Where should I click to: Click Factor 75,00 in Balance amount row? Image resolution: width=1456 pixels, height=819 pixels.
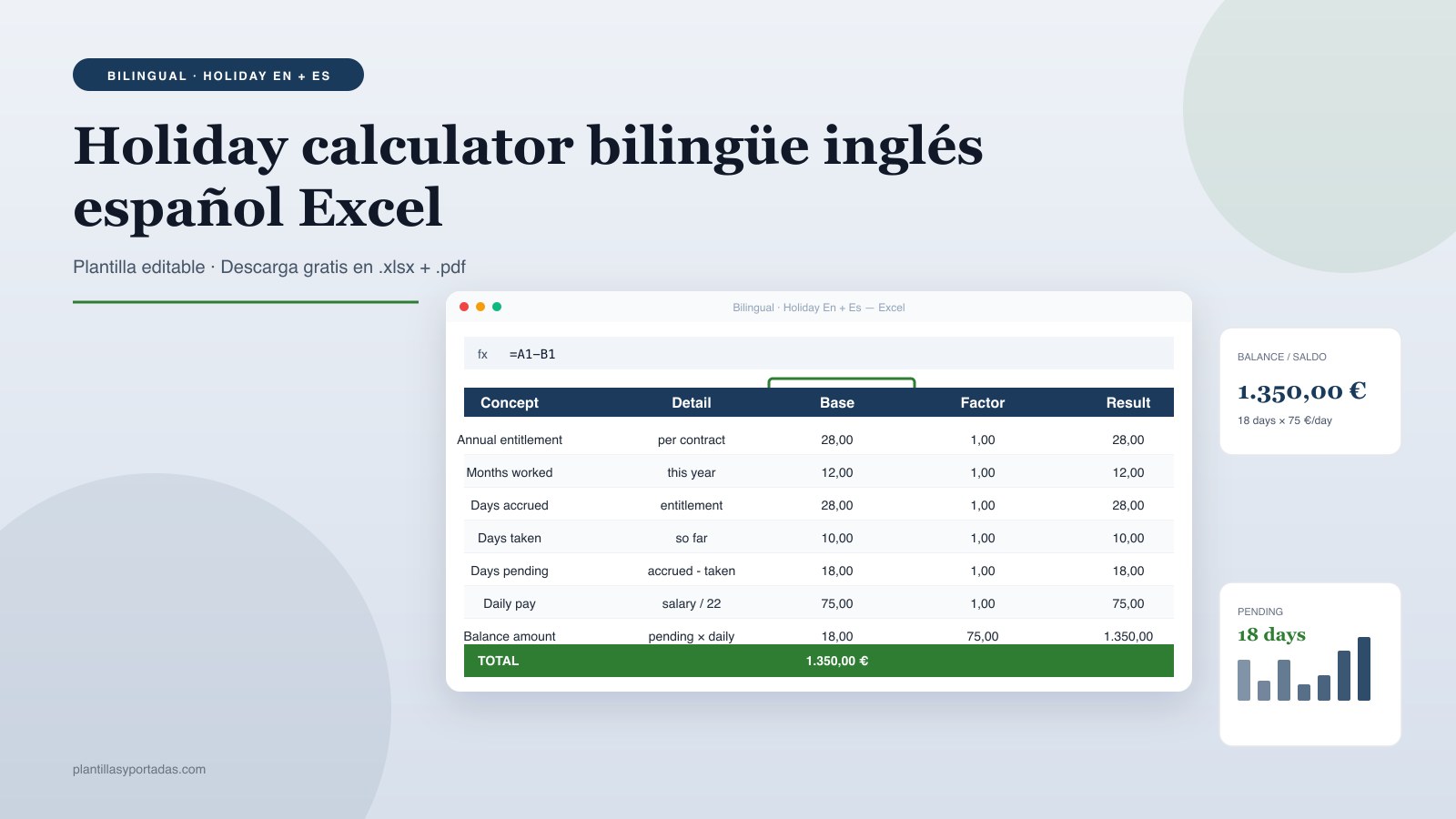tap(983, 636)
